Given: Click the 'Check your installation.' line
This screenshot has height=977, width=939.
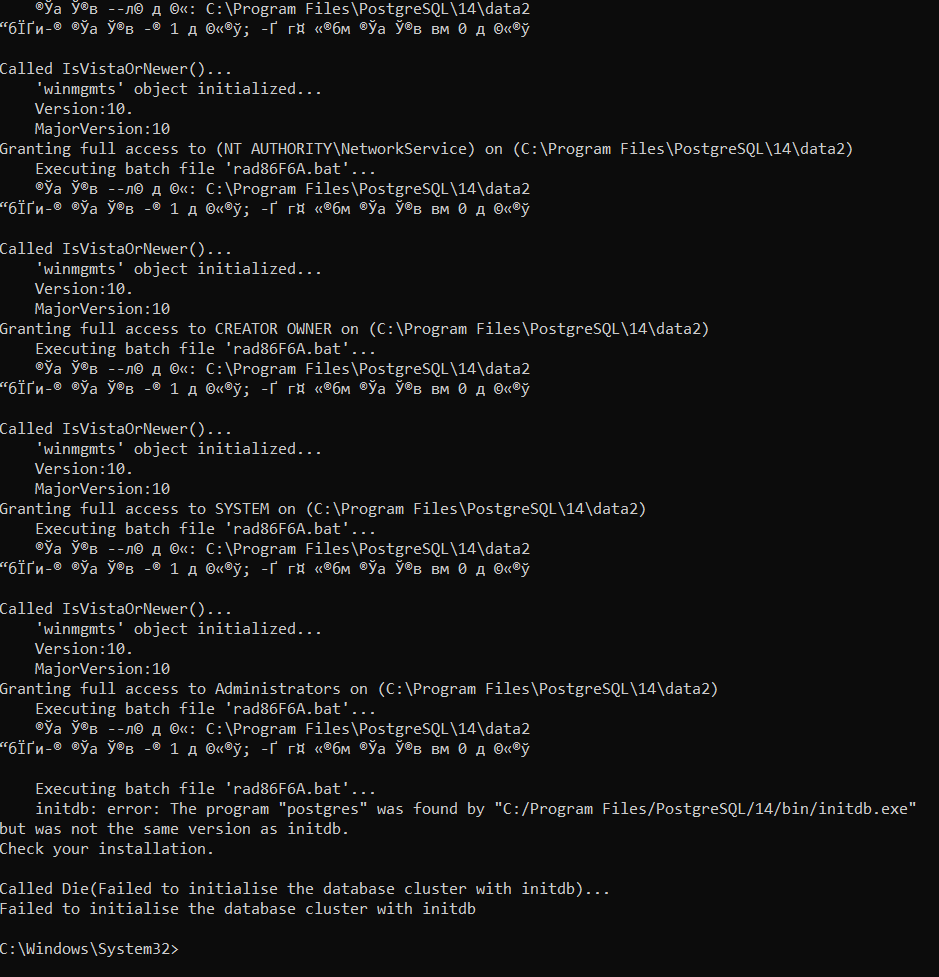Looking at the screenshot, I should pos(107,848).
